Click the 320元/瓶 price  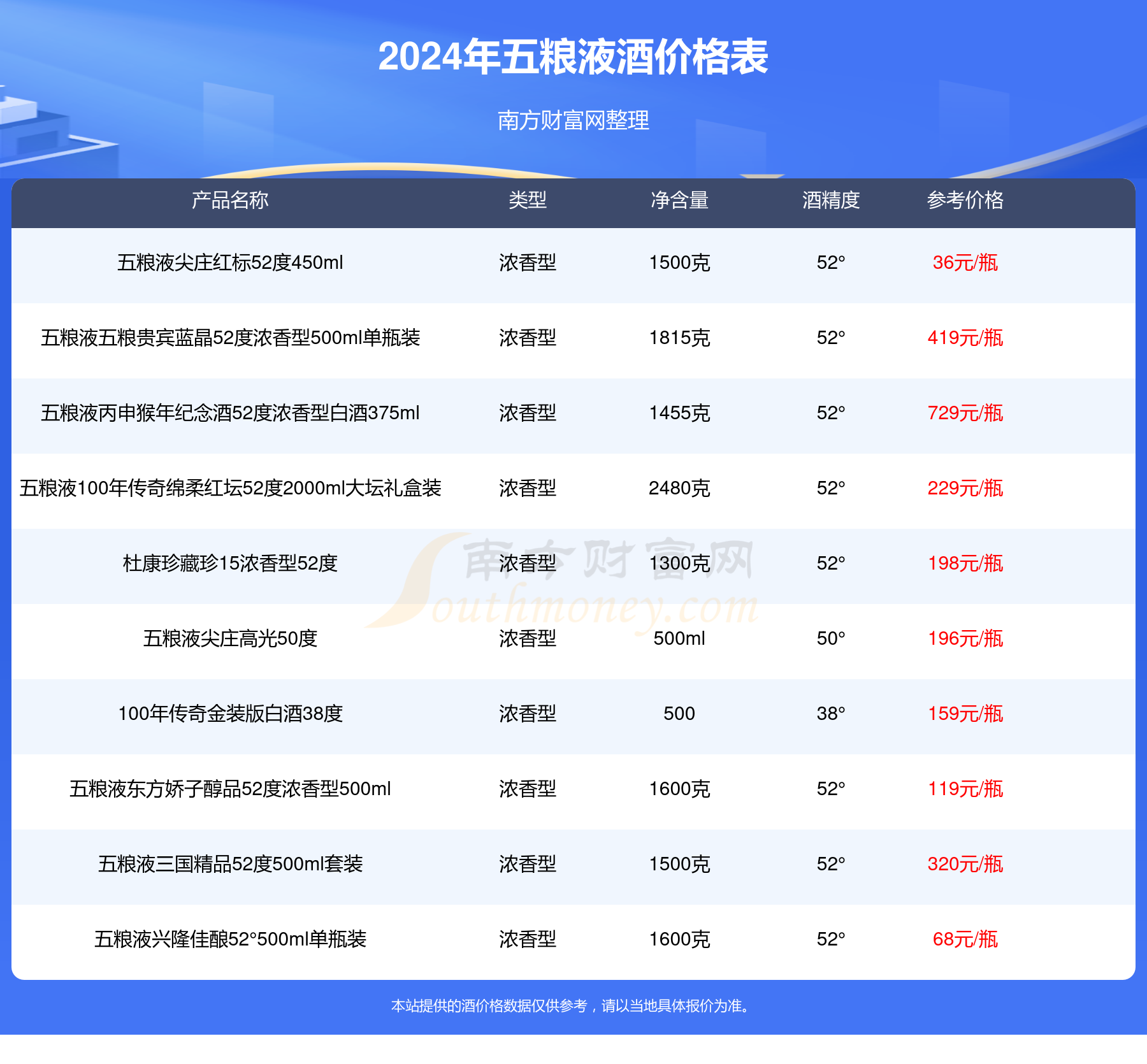tap(965, 864)
